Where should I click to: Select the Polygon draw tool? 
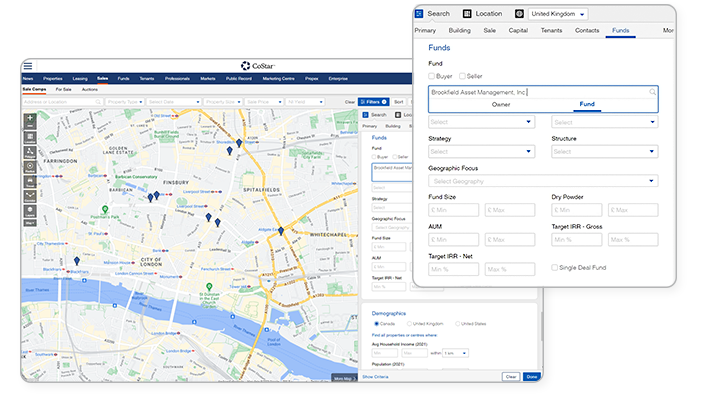pyautogui.click(x=30, y=151)
